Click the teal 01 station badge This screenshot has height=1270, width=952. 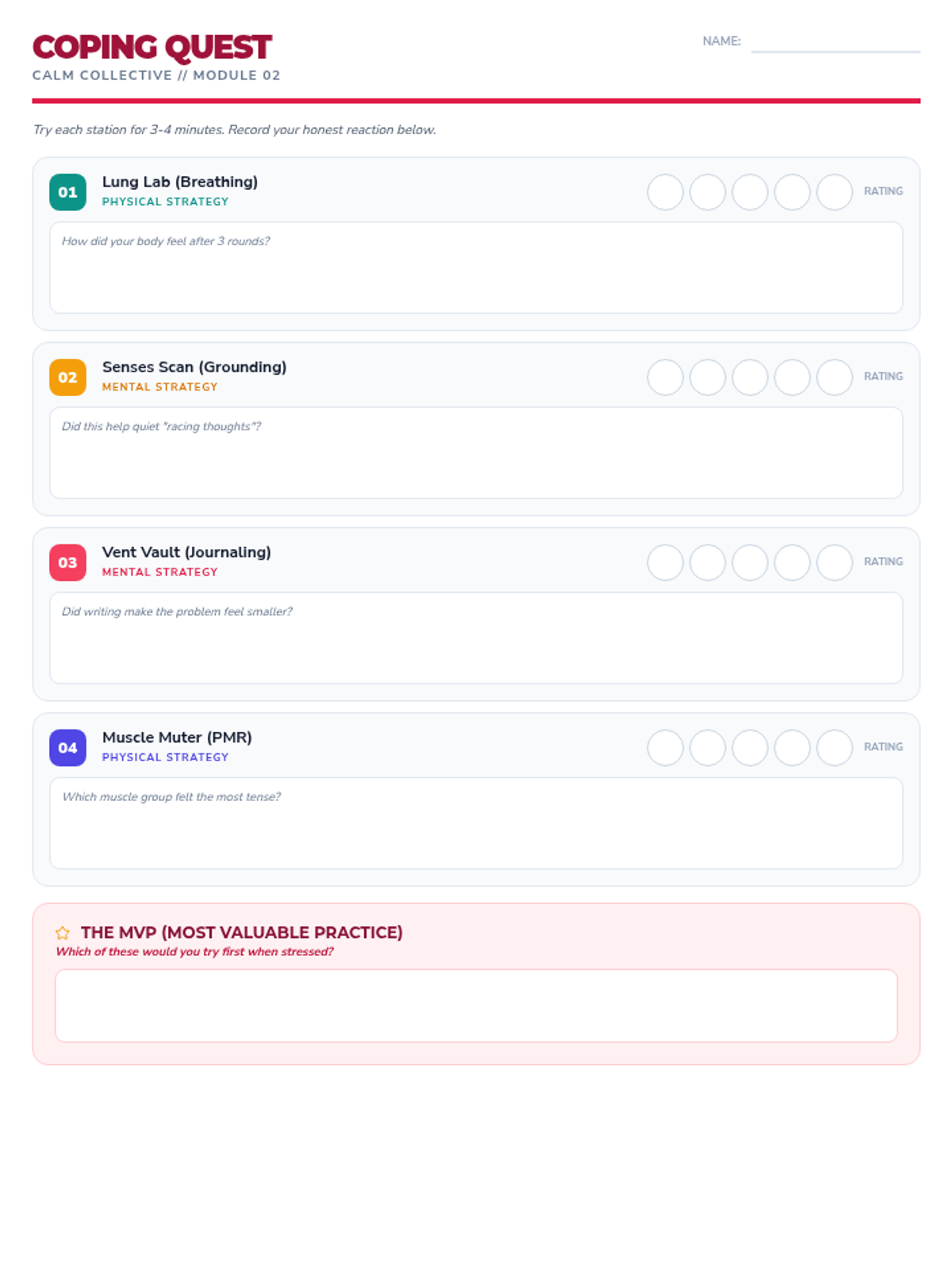(x=67, y=192)
